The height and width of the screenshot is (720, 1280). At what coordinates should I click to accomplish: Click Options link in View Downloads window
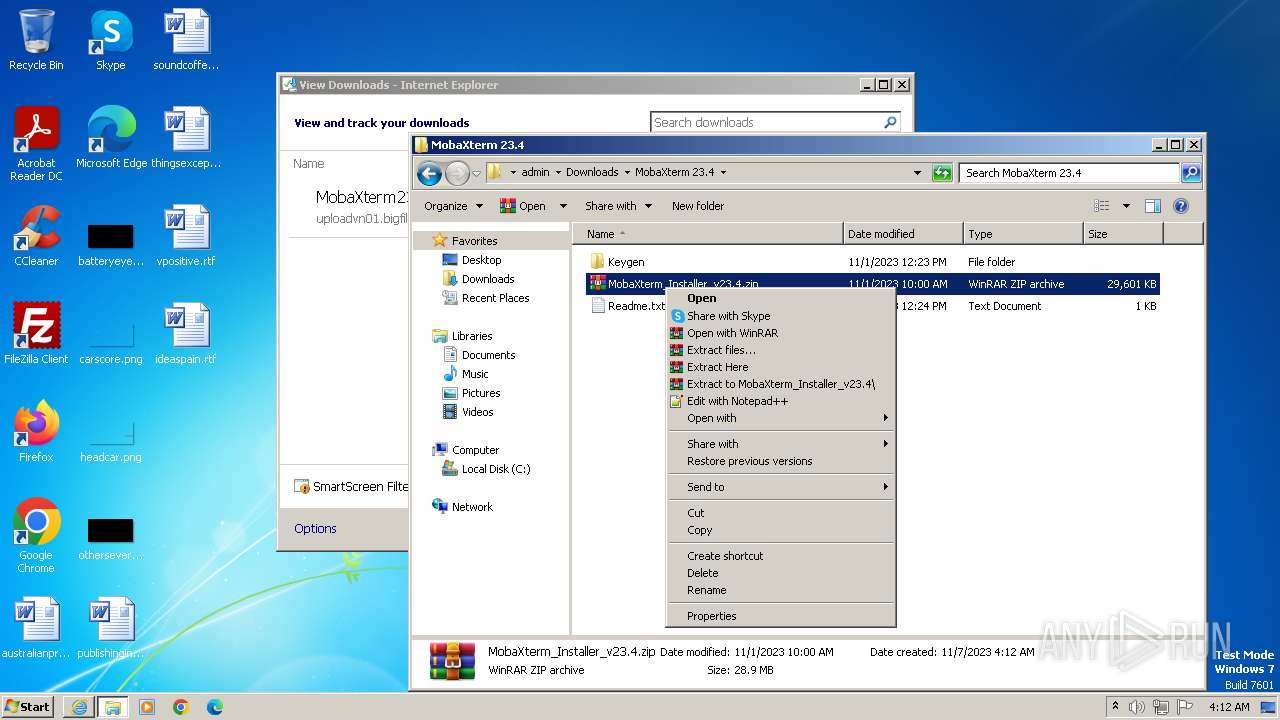[315, 529]
